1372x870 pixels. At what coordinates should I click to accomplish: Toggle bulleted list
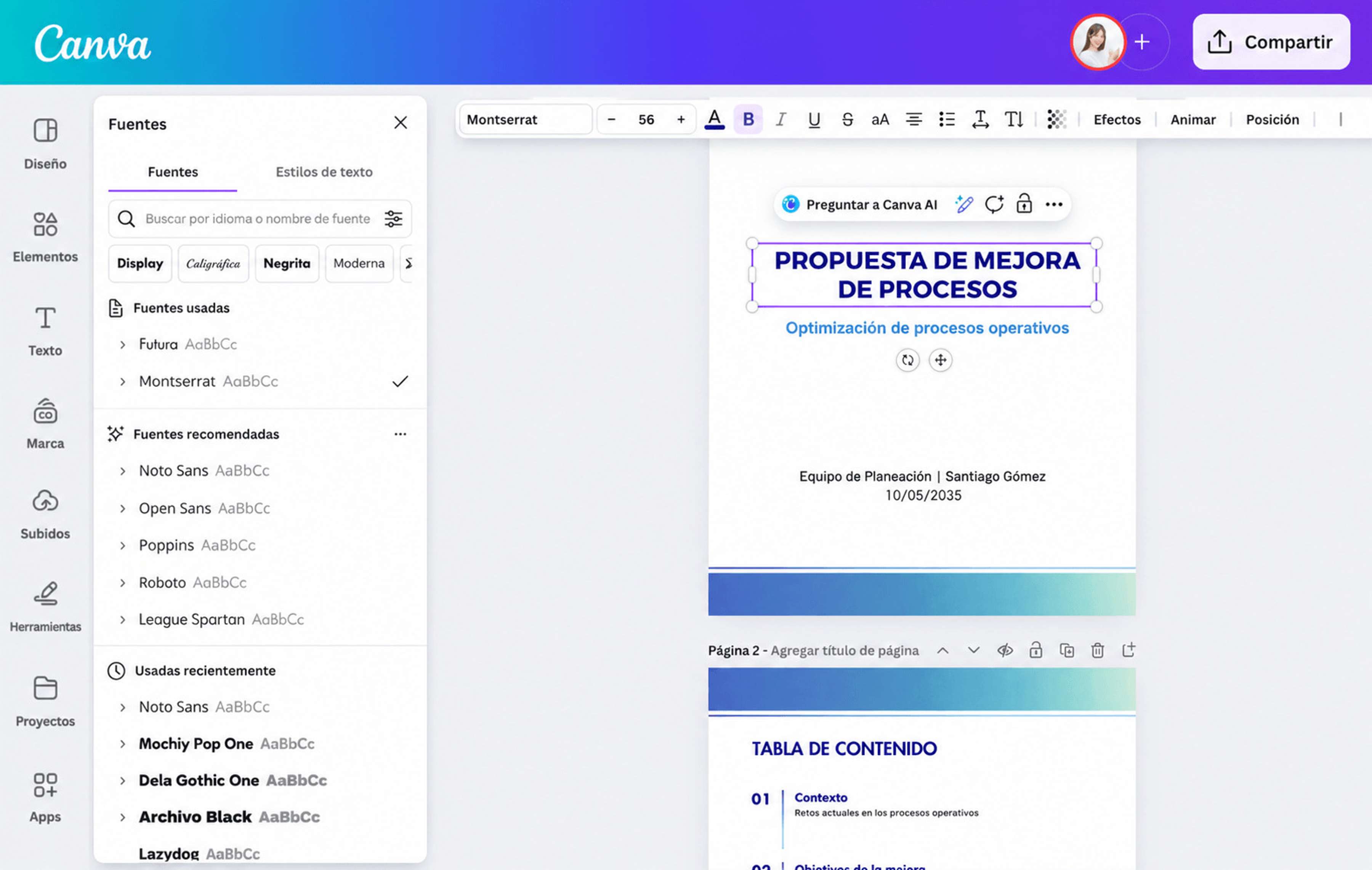coord(947,120)
